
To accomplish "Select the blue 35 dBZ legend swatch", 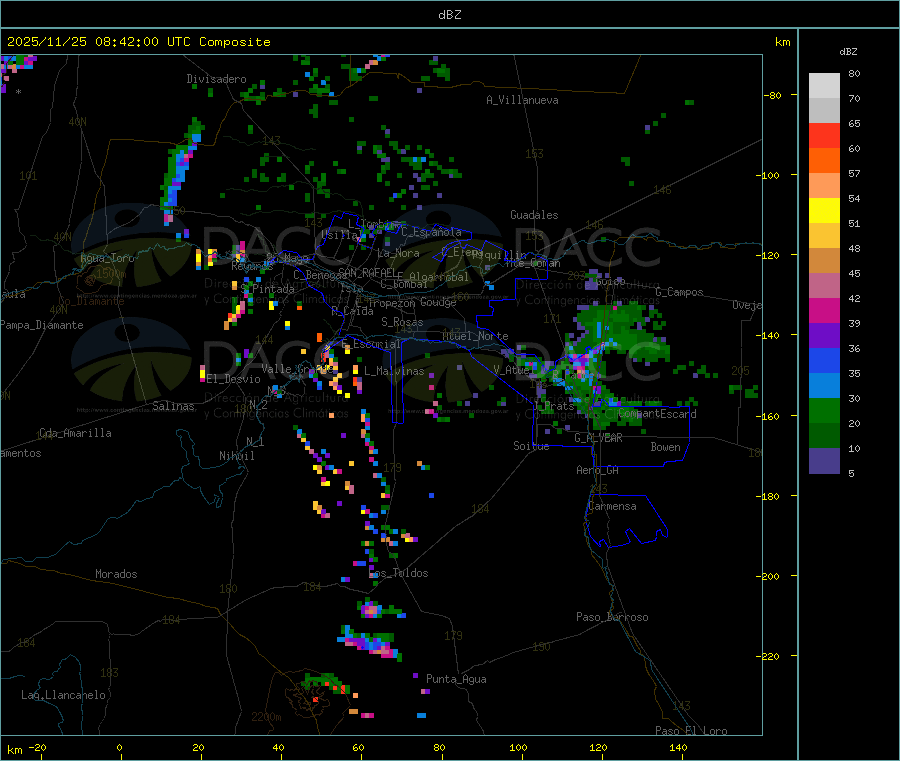I will (824, 360).
